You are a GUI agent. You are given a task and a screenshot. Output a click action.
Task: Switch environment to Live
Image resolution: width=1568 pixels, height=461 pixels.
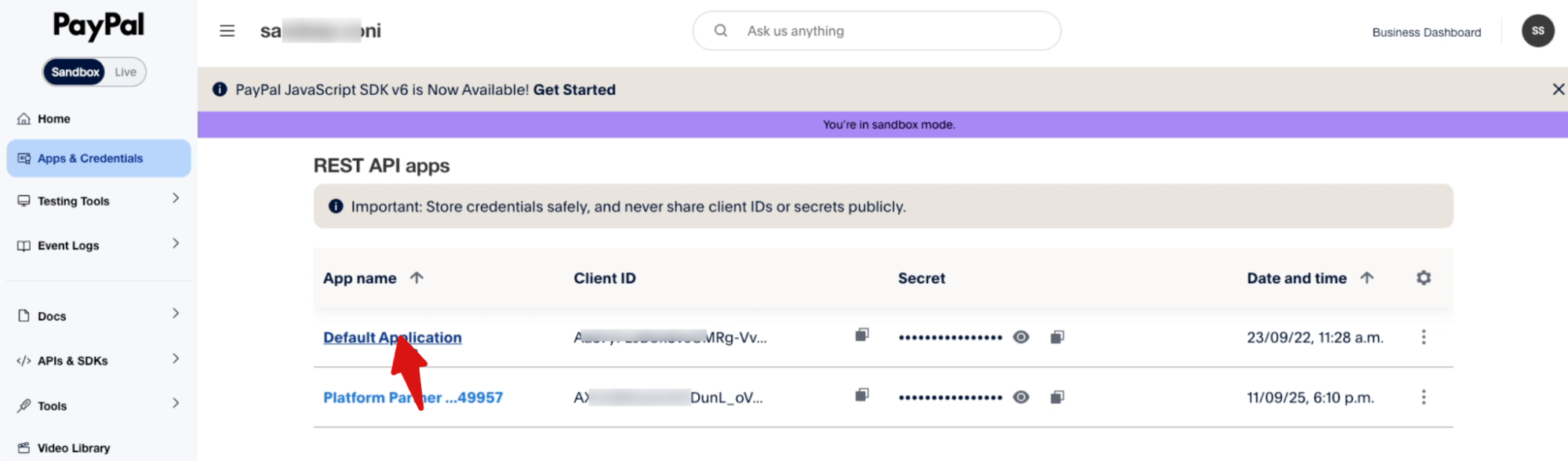(x=126, y=72)
